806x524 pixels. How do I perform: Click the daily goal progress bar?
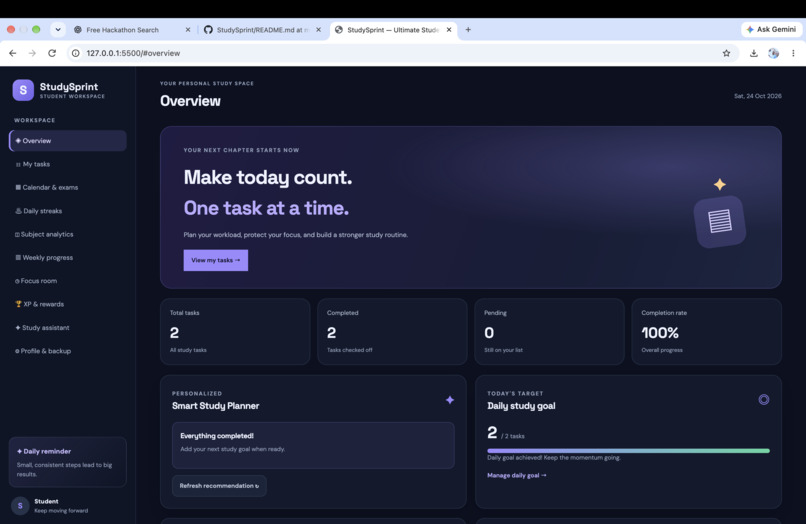[x=628, y=451]
